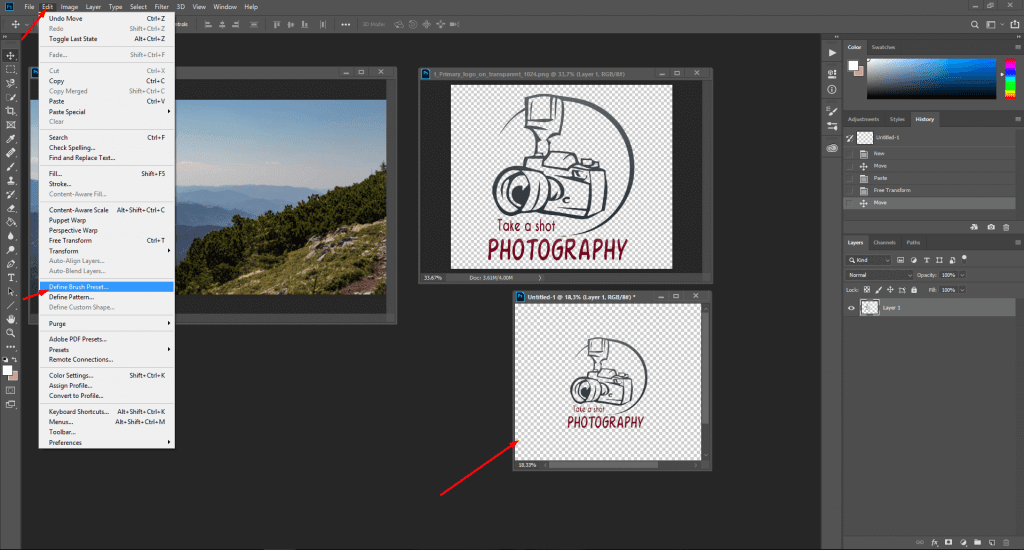Open the Fill slider dropdown arrow
The image size is (1024, 550).
(x=962, y=289)
